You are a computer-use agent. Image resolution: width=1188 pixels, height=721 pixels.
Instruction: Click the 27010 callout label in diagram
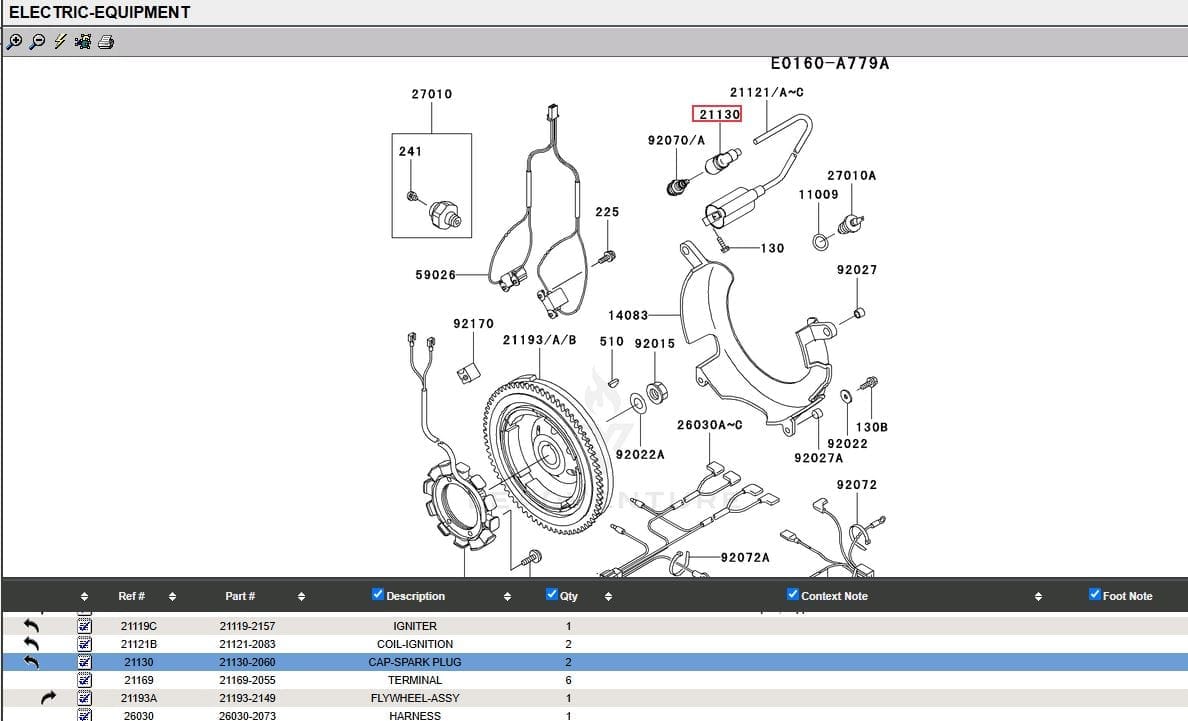(x=431, y=94)
